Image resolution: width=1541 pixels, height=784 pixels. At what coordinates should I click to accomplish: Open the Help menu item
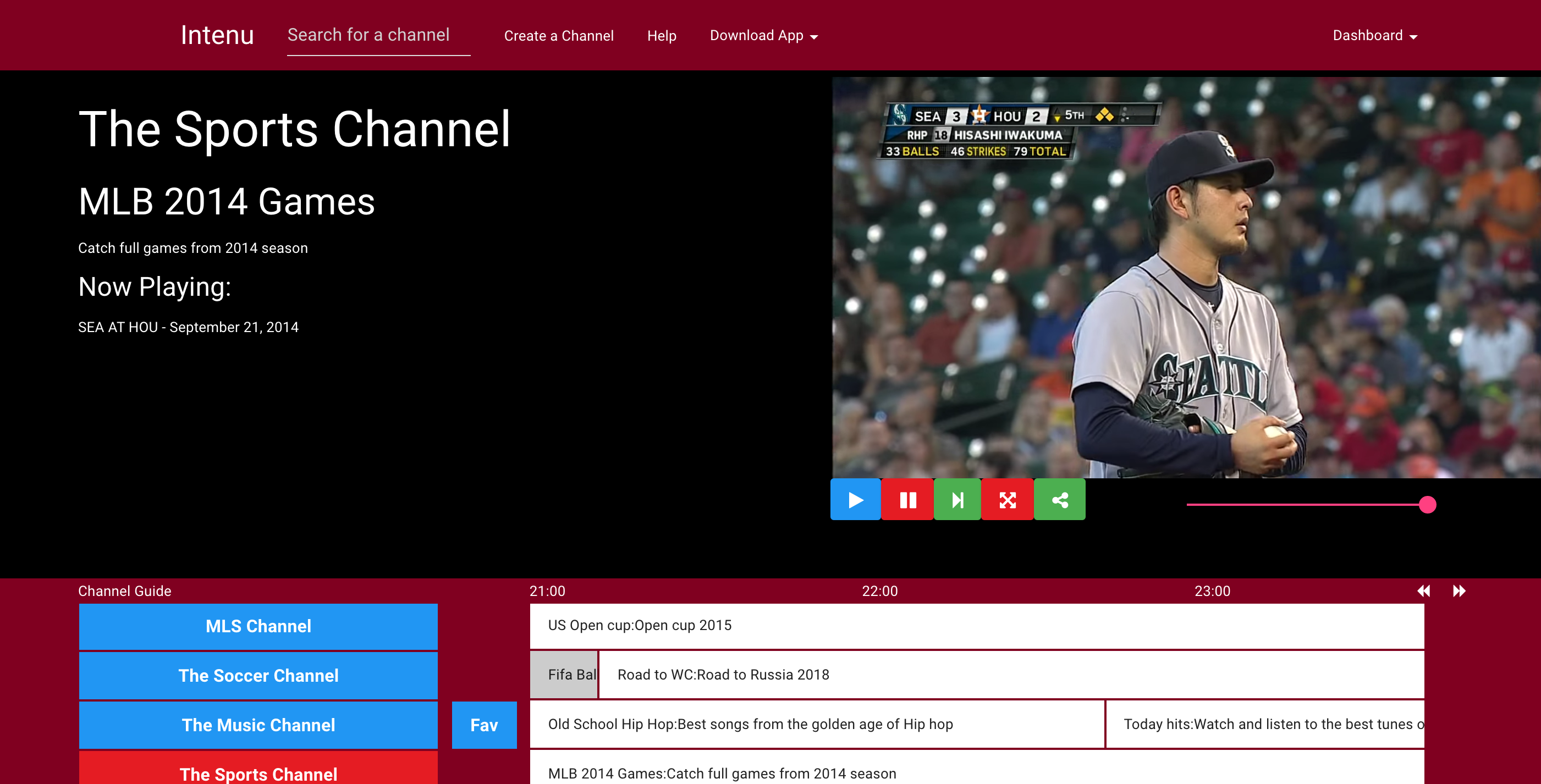[662, 36]
